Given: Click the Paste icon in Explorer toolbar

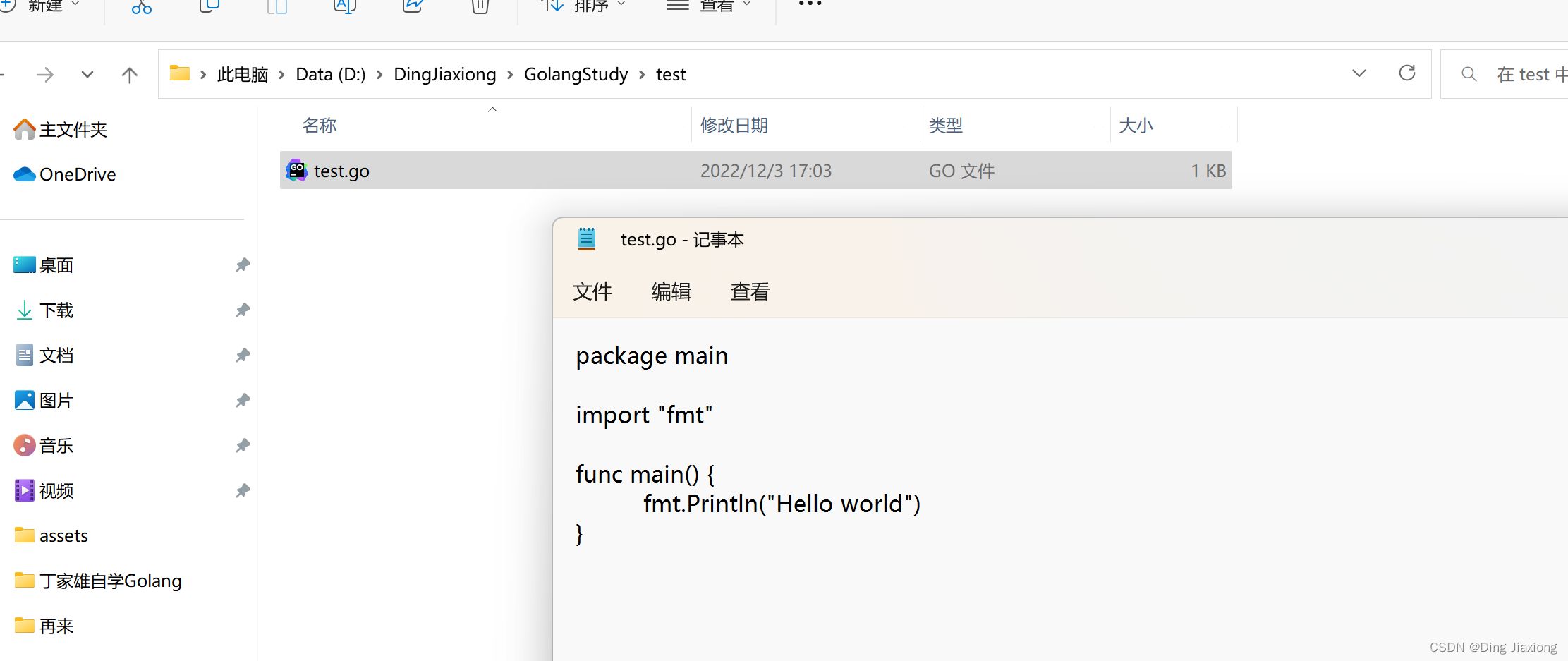Looking at the screenshot, I should coord(277,6).
